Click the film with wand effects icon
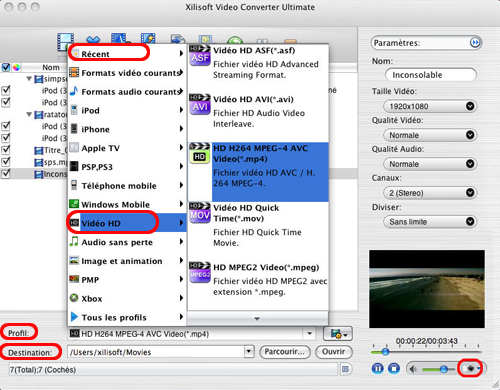Image resolution: width=500 pixels, height=390 pixels. coord(148,38)
